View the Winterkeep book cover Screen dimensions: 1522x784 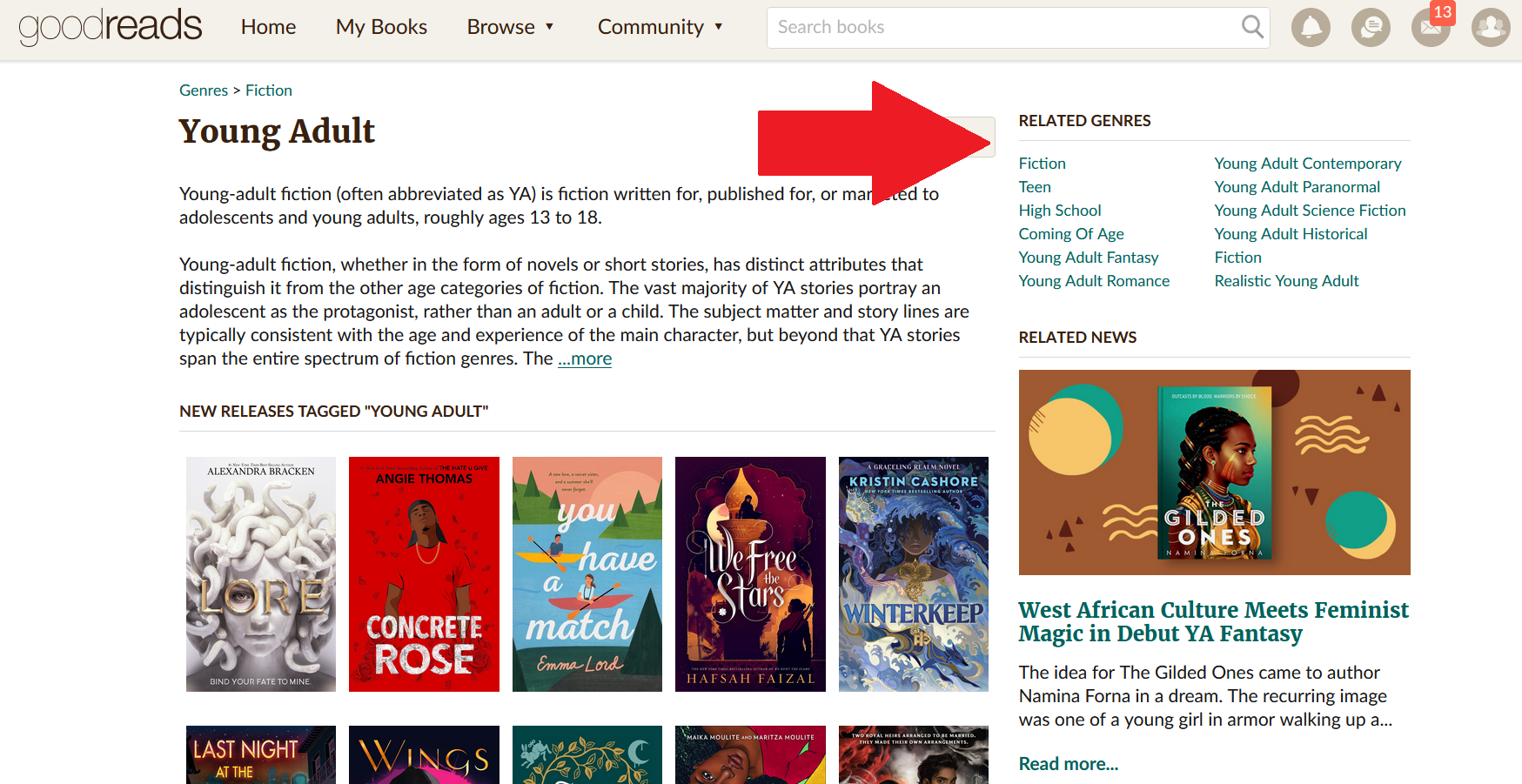tap(913, 573)
